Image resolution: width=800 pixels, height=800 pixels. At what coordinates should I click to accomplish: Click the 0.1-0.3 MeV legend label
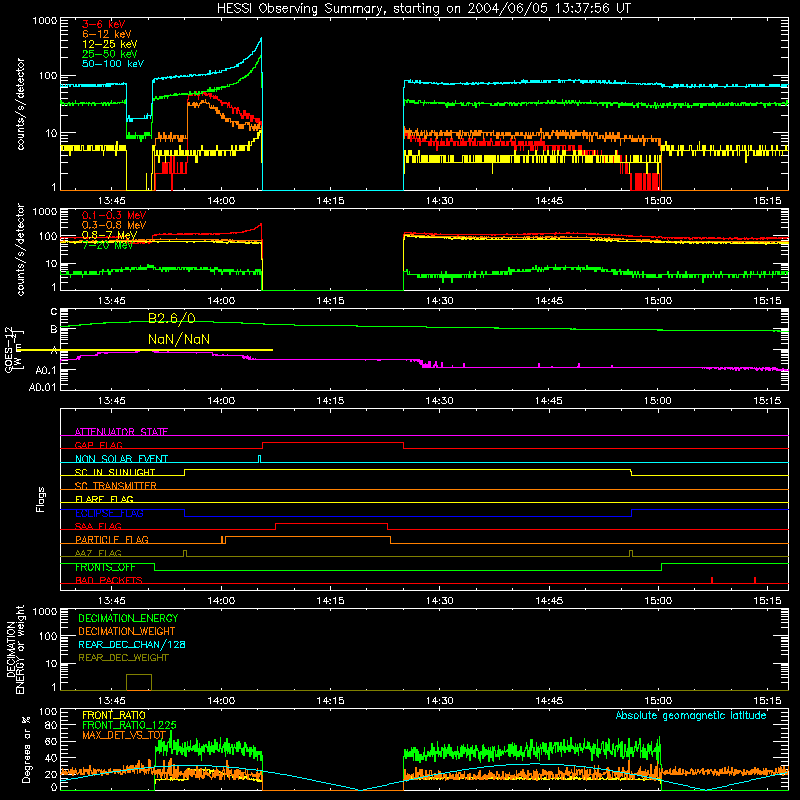tap(114, 215)
